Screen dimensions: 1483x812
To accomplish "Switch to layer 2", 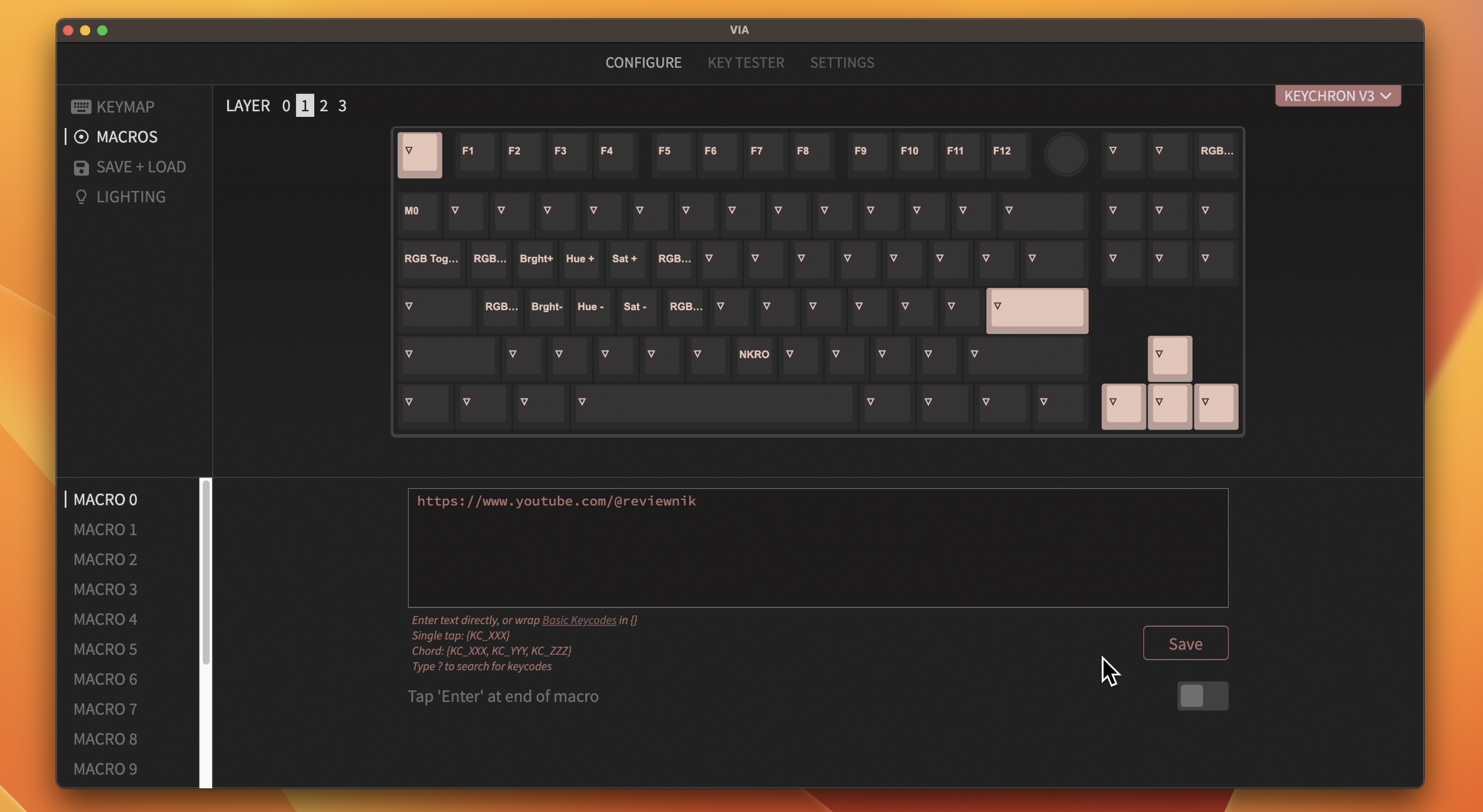I will pos(323,106).
